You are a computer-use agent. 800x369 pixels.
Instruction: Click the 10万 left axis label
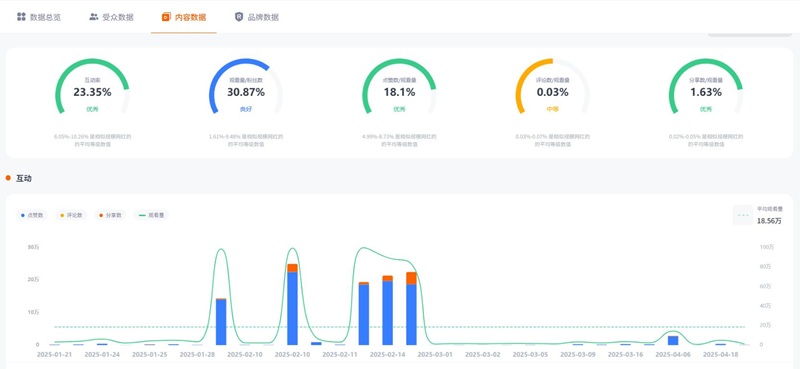tap(34, 312)
